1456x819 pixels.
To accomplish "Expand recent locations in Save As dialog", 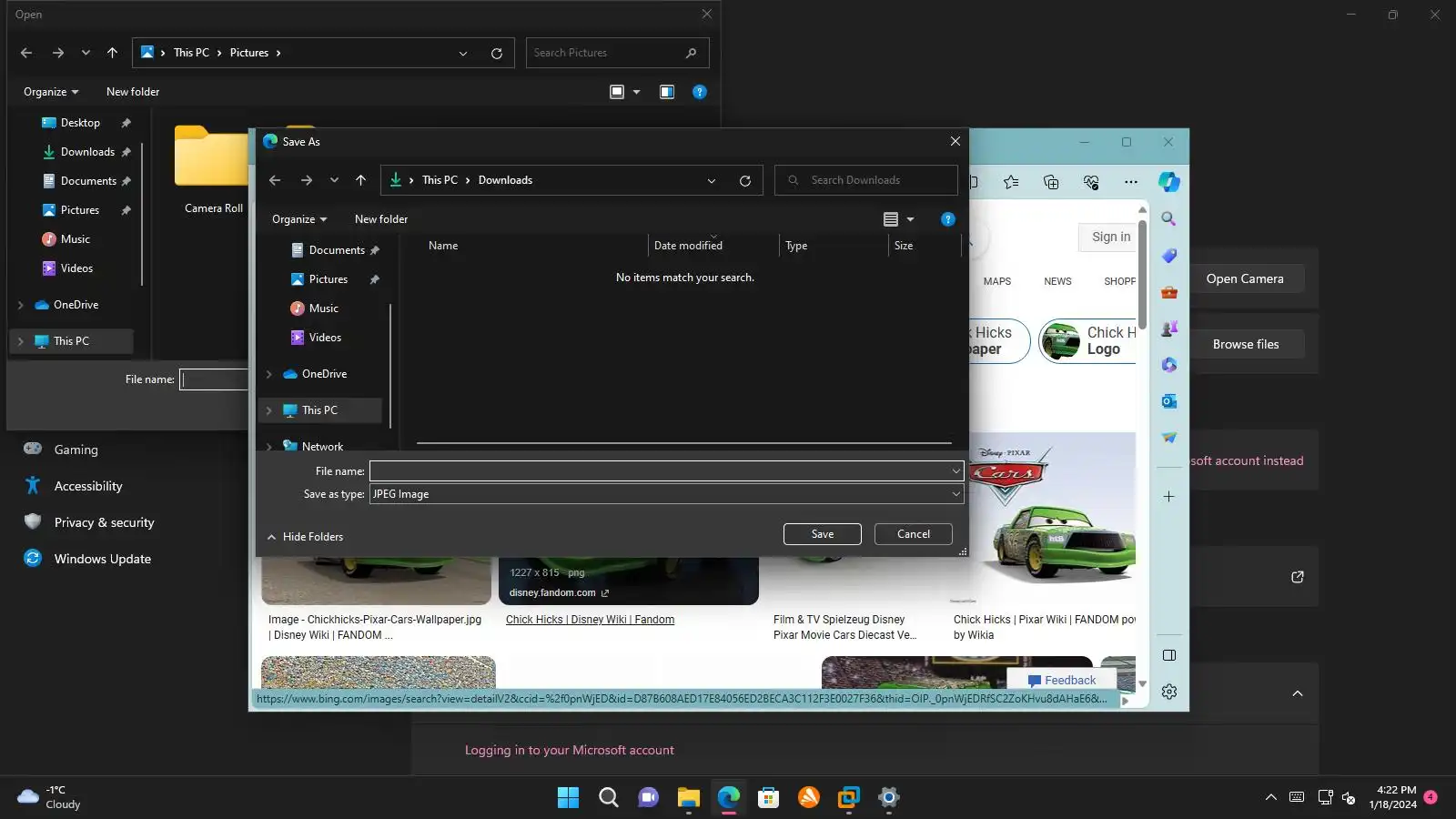I will [x=334, y=180].
